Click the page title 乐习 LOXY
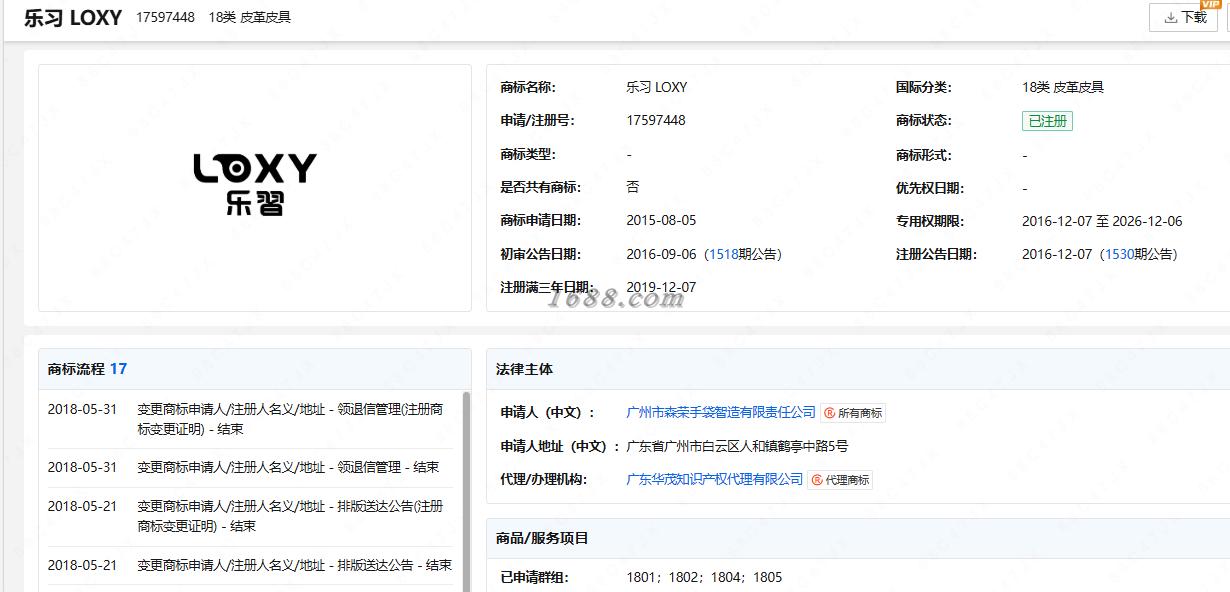 pyautogui.click(x=73, y=18)
